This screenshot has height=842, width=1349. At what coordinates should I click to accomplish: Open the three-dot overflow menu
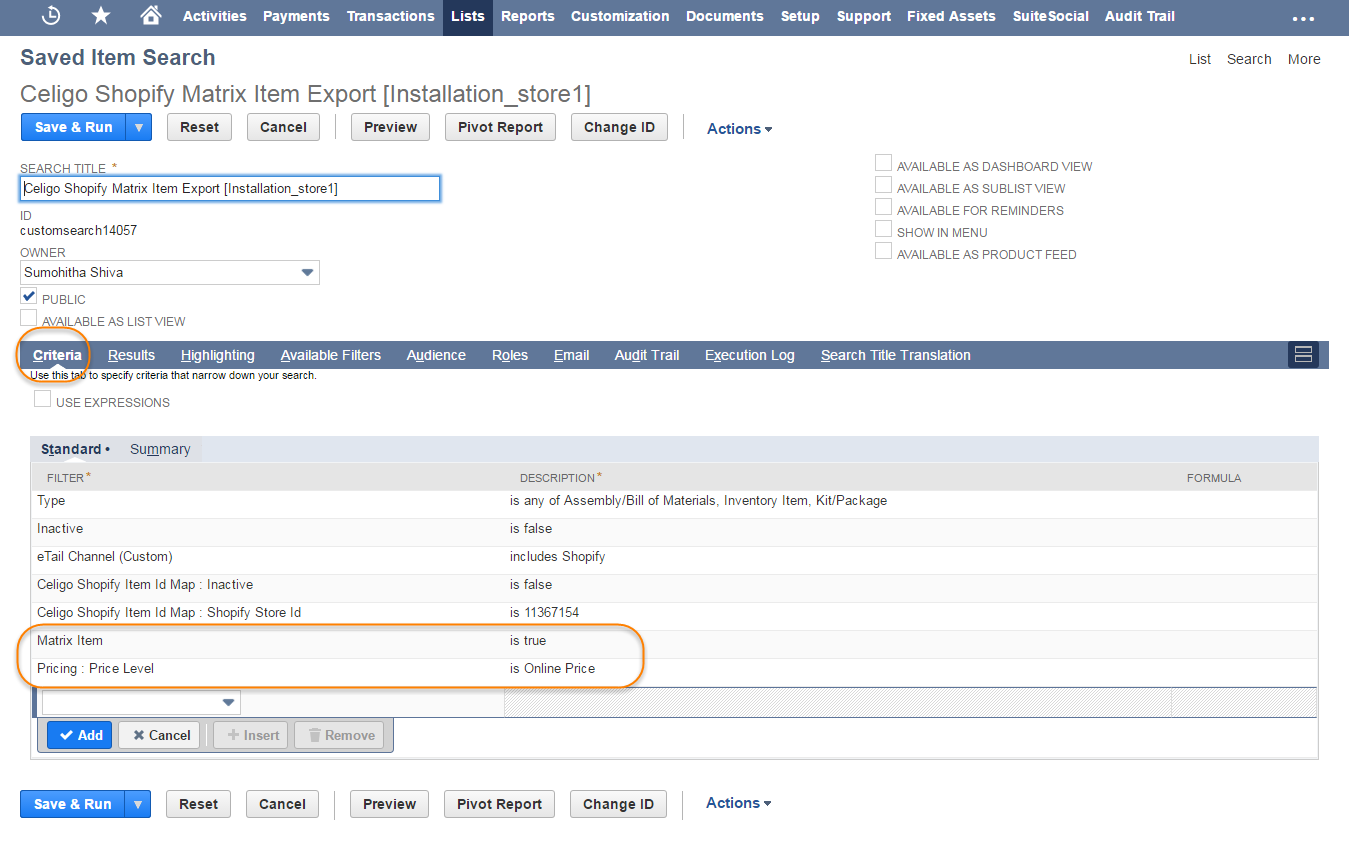coord(1303,18)
